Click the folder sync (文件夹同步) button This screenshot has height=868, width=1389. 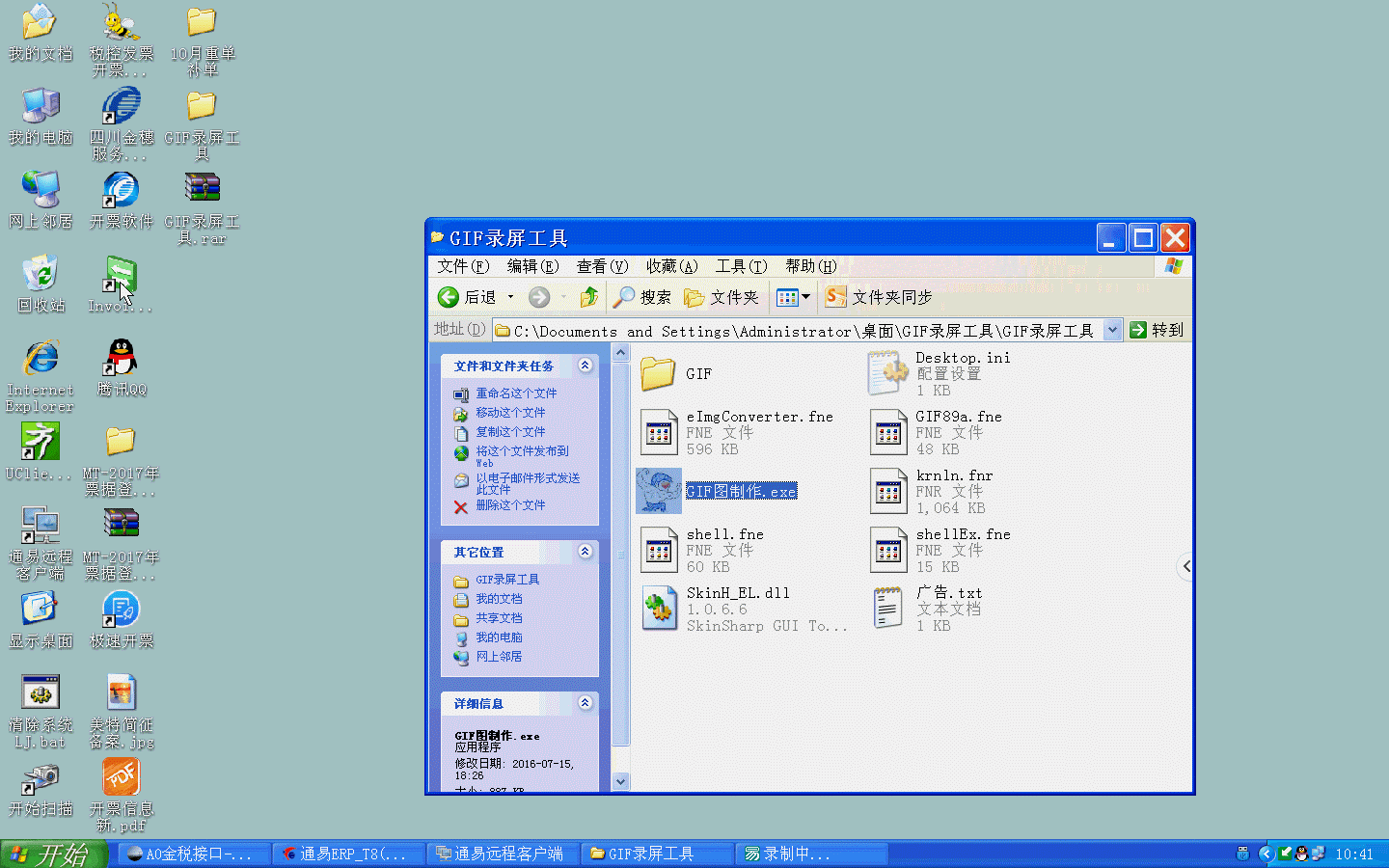point(879,298)
